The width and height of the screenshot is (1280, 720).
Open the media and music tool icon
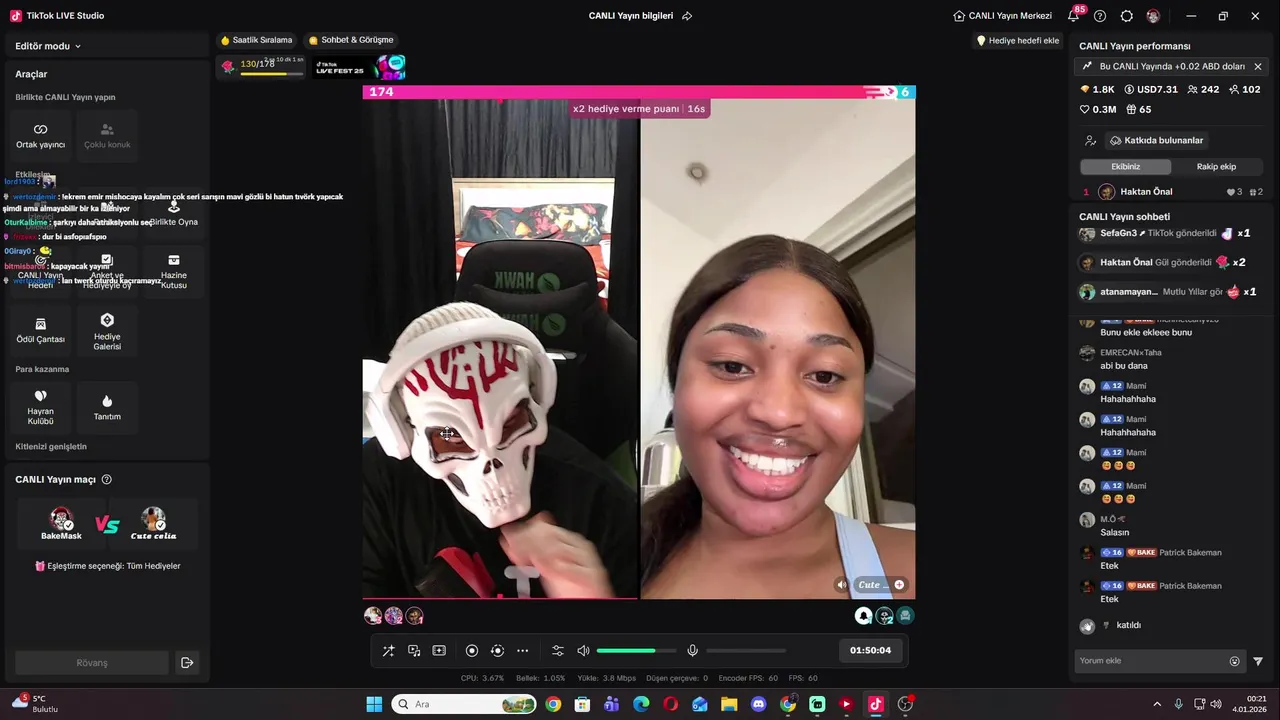(414, 651)
